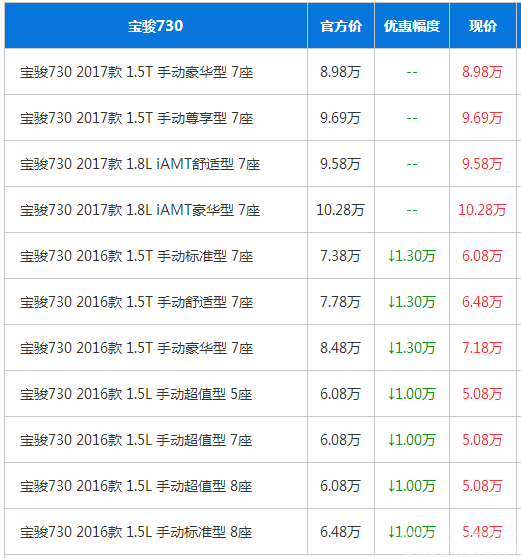Click discount dashes in 手动尊享型 row
521x558 pixels.
[412, 118]
